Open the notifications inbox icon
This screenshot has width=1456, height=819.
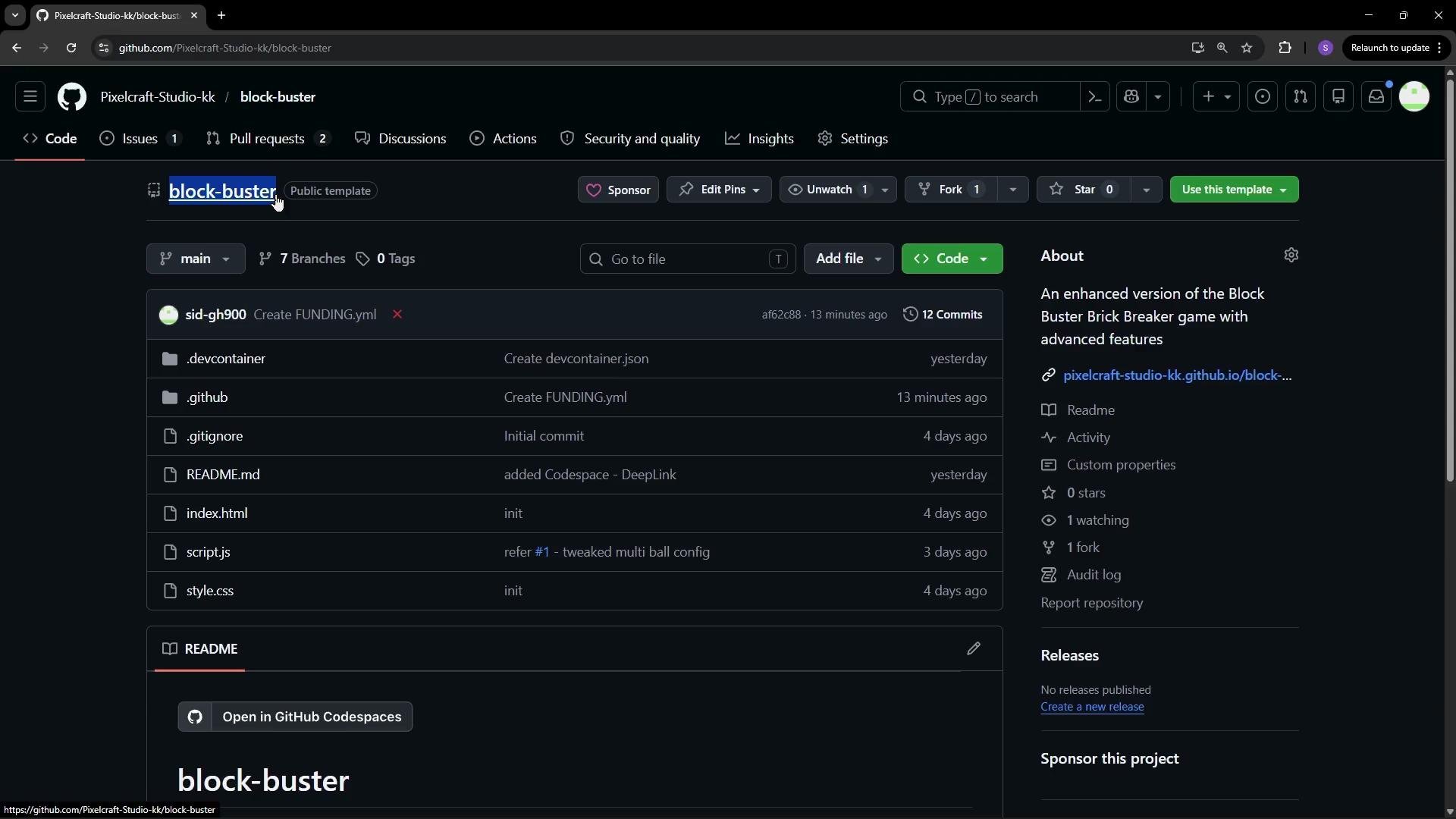(x=1376, y=97)
